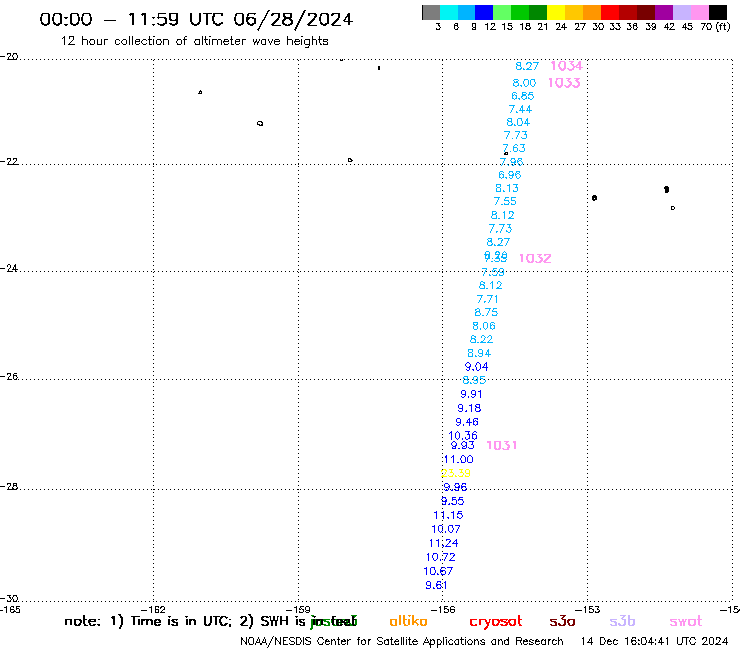Screen dimensions: 740x650
Task: Click the pink '1034' swot value
Action: point(566,66)
